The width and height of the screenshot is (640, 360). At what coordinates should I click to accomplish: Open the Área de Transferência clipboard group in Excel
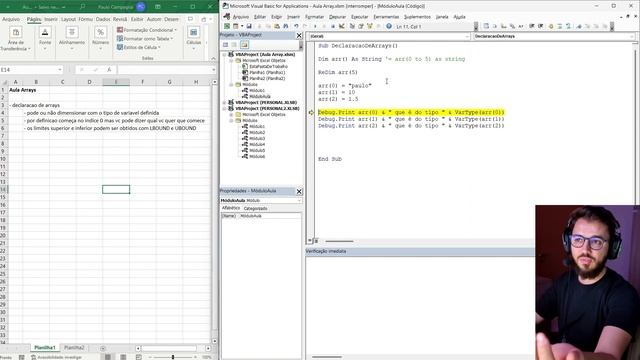click(16, 40)
